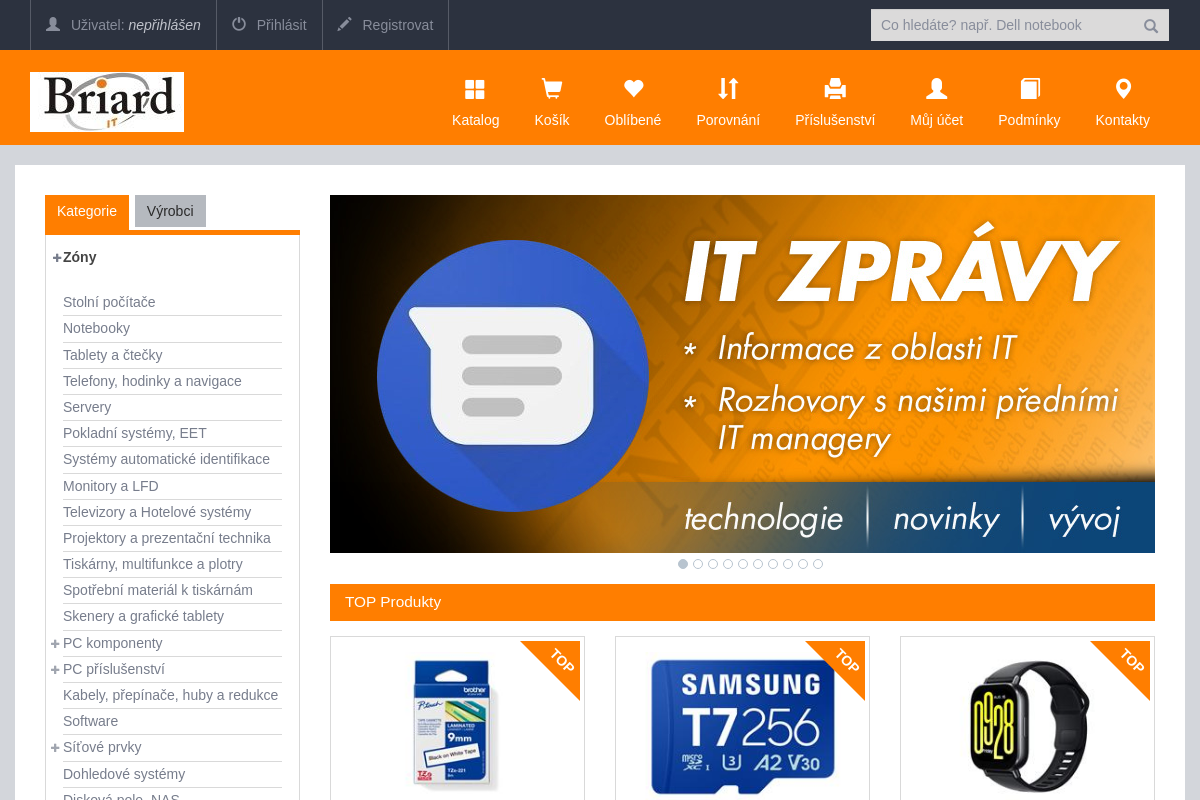Open the Košík shopping cart icon
Image resolution: width=1200 pixels, height=800 pixels.
point(551,89)
